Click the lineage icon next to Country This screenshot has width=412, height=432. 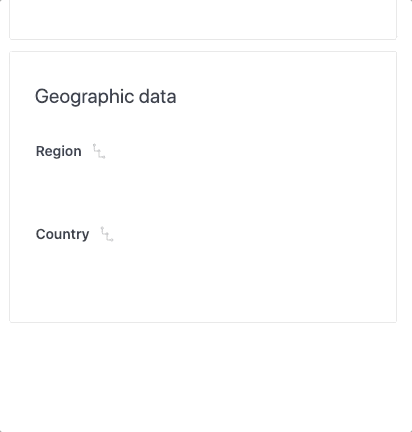coord(107,234)
